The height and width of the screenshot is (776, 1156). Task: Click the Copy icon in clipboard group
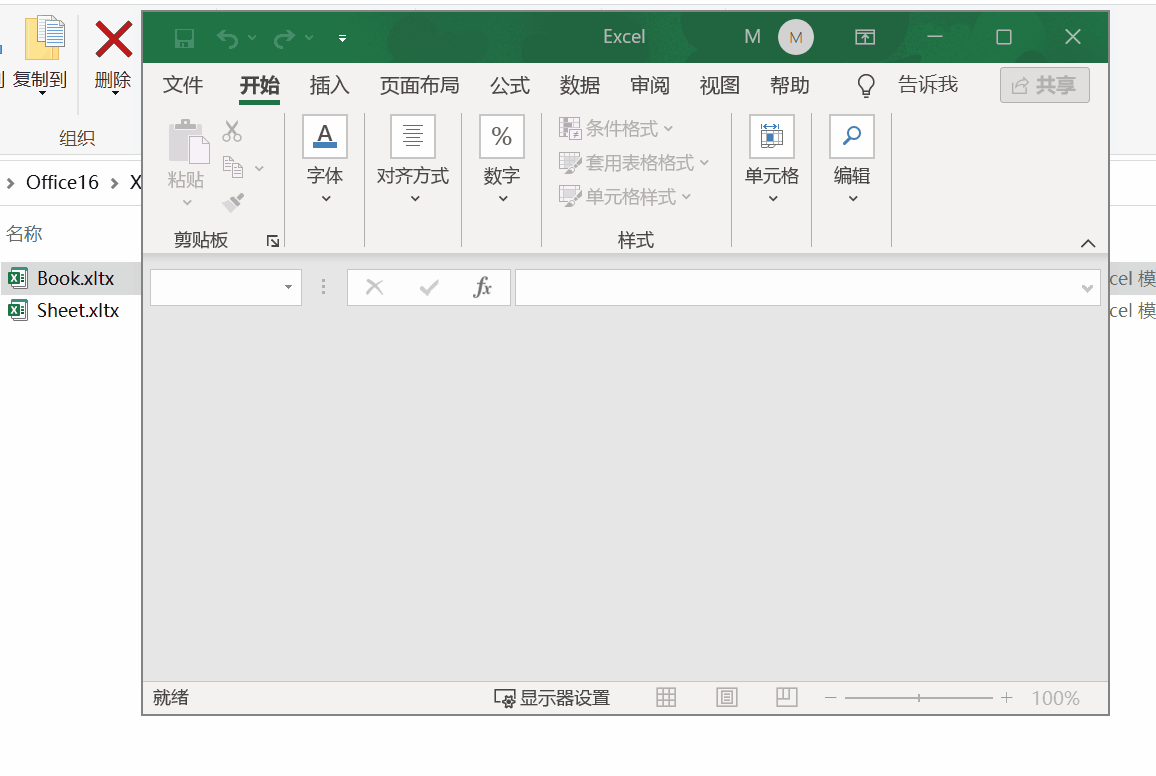tap(233, 167)
